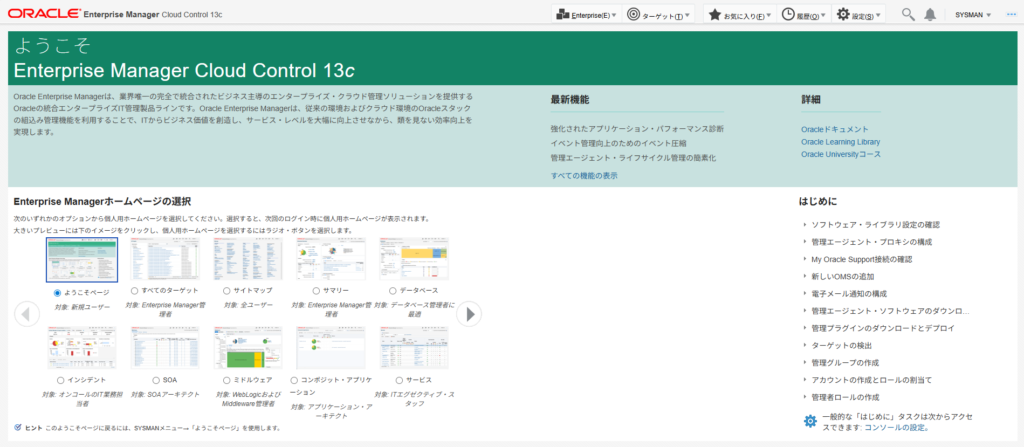Select the すべてのターゲット radio button
The image size is (1024, 447).
pyautogui.click(x=135, y=290)
